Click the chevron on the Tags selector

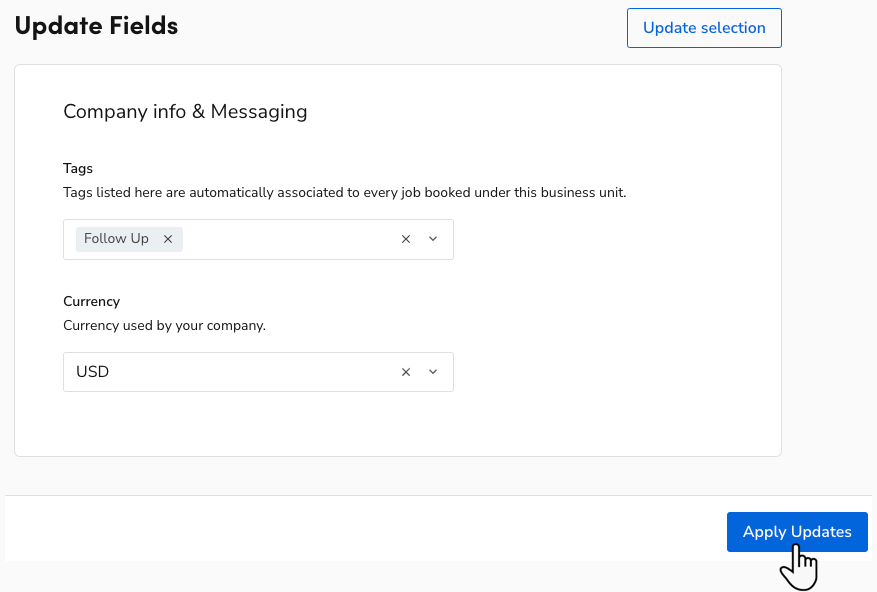432,239
